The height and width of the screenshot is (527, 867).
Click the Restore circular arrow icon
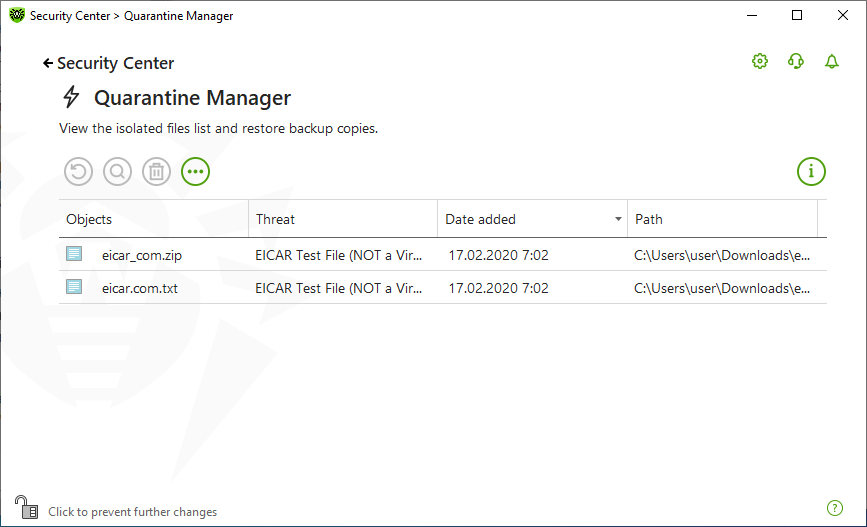(79, 171)
